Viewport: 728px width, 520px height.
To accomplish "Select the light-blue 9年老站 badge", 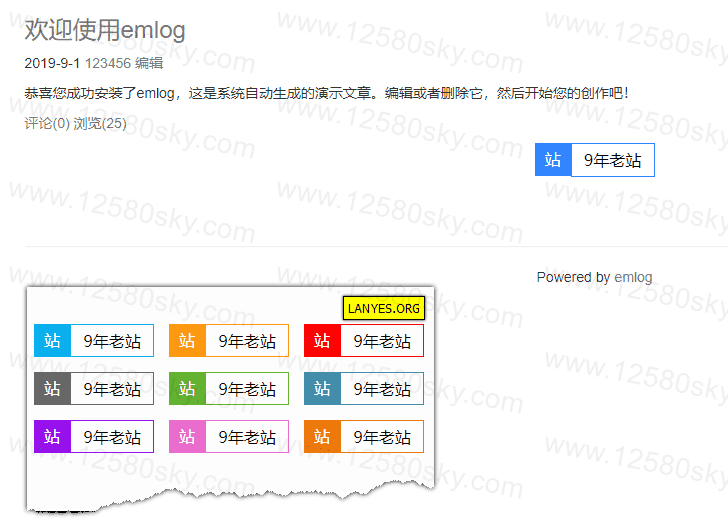I will (x=94, y=341).
